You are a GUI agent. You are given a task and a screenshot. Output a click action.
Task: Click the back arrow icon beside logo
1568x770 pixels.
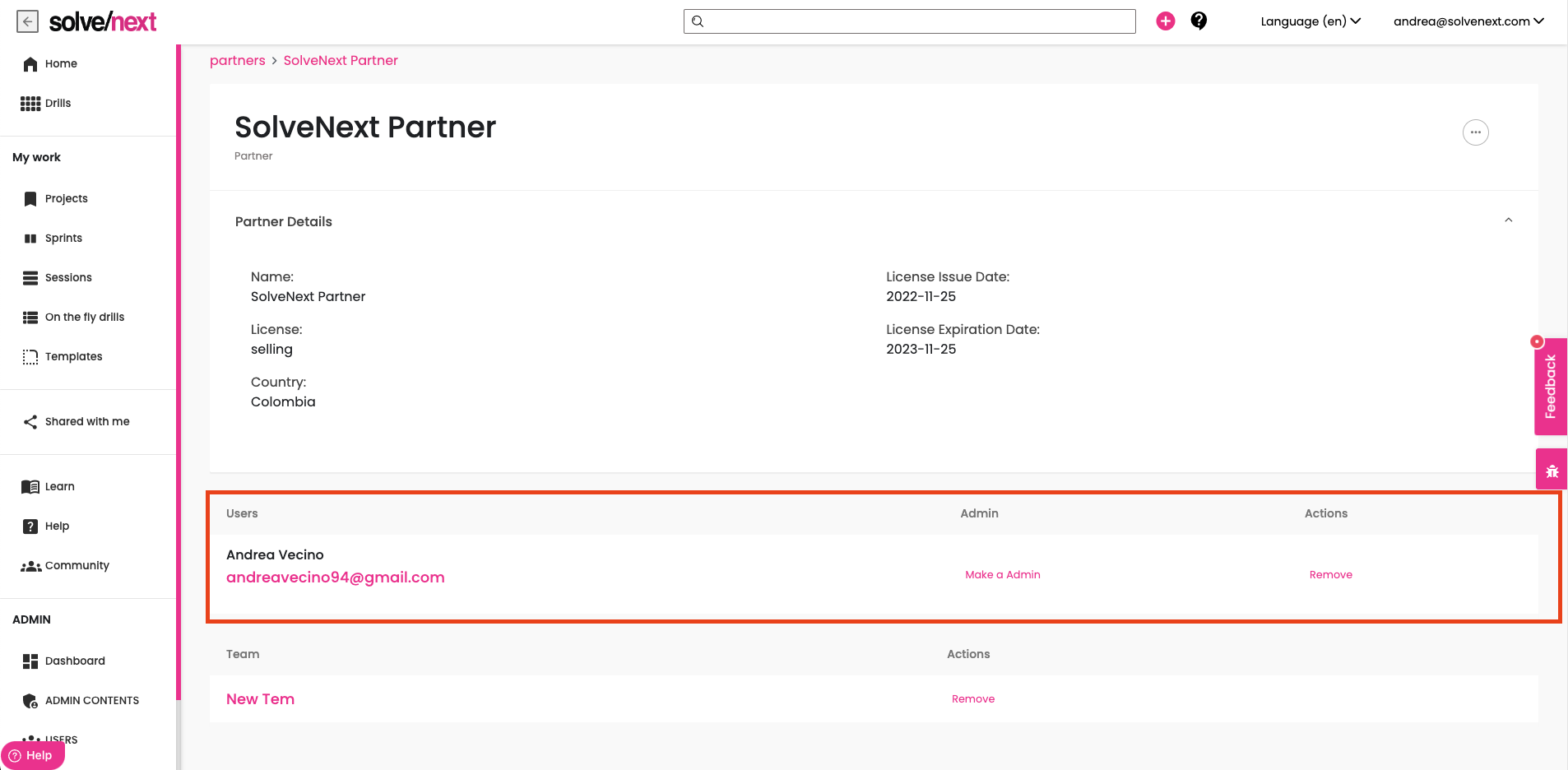[x=28, y=21]
